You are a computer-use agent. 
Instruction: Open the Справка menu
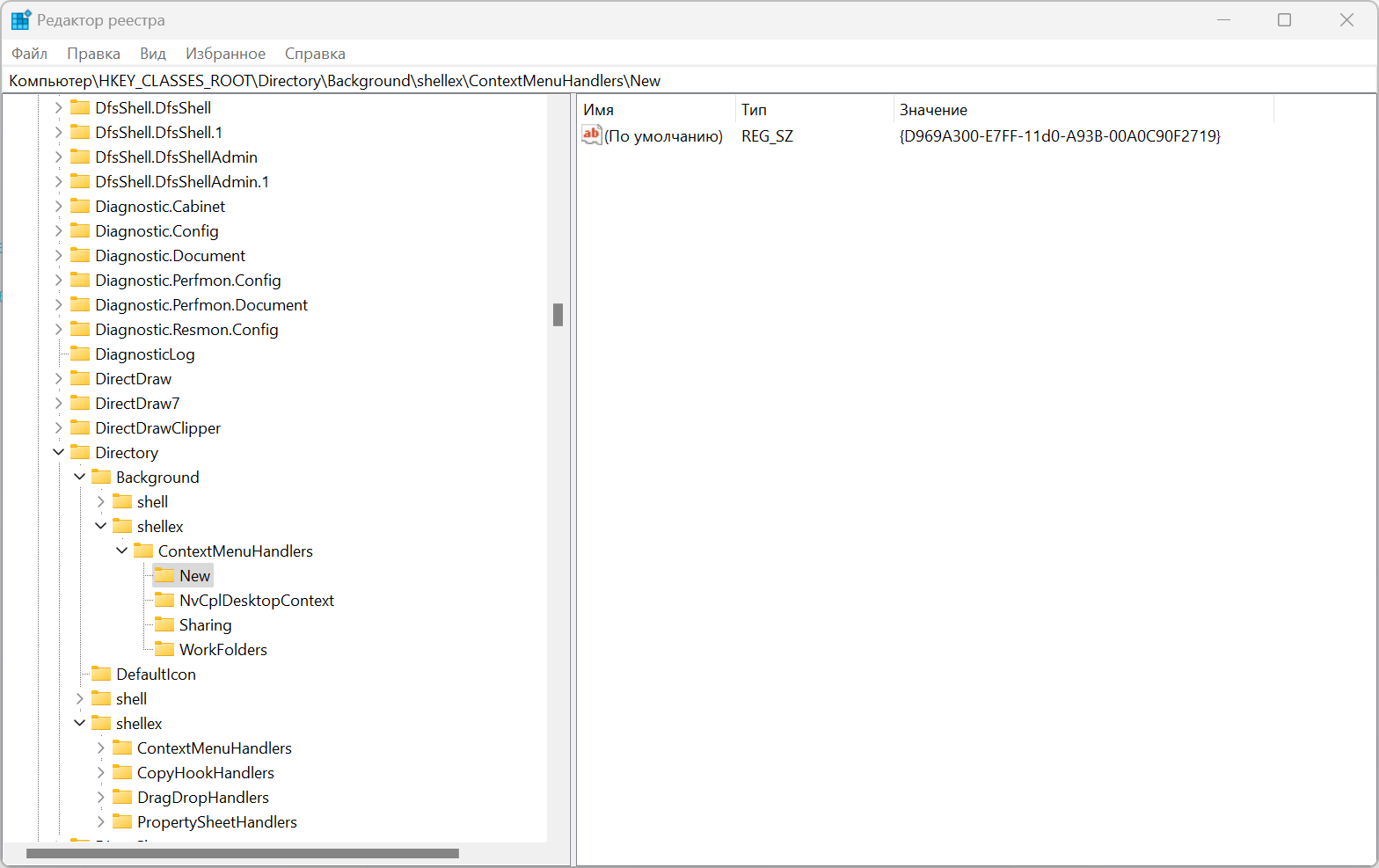[x=315, y=54]
